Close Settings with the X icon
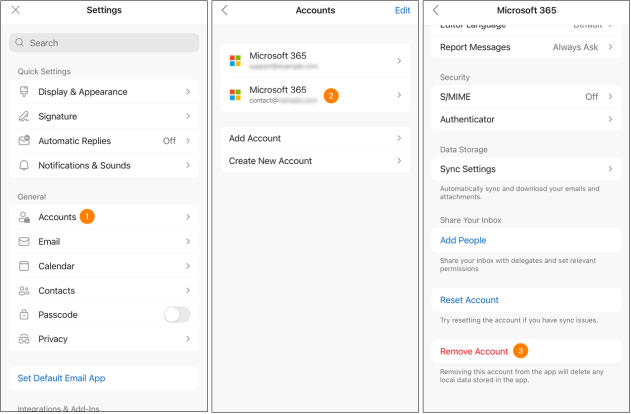631x414 pixels. point(15,10)
